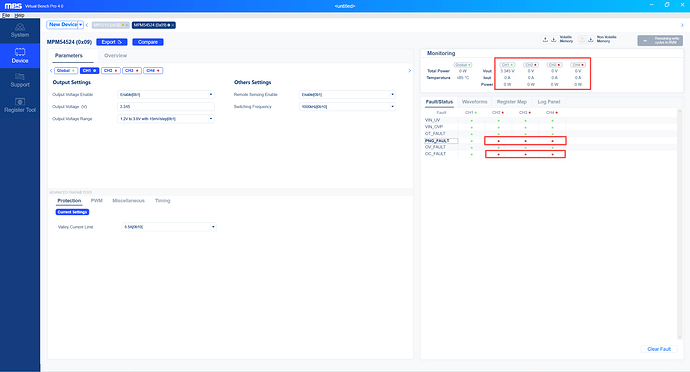Image resolution: width=690 pixels, height=372 pixels.
Task: Open the Support page icon
Action: (20, 80)
